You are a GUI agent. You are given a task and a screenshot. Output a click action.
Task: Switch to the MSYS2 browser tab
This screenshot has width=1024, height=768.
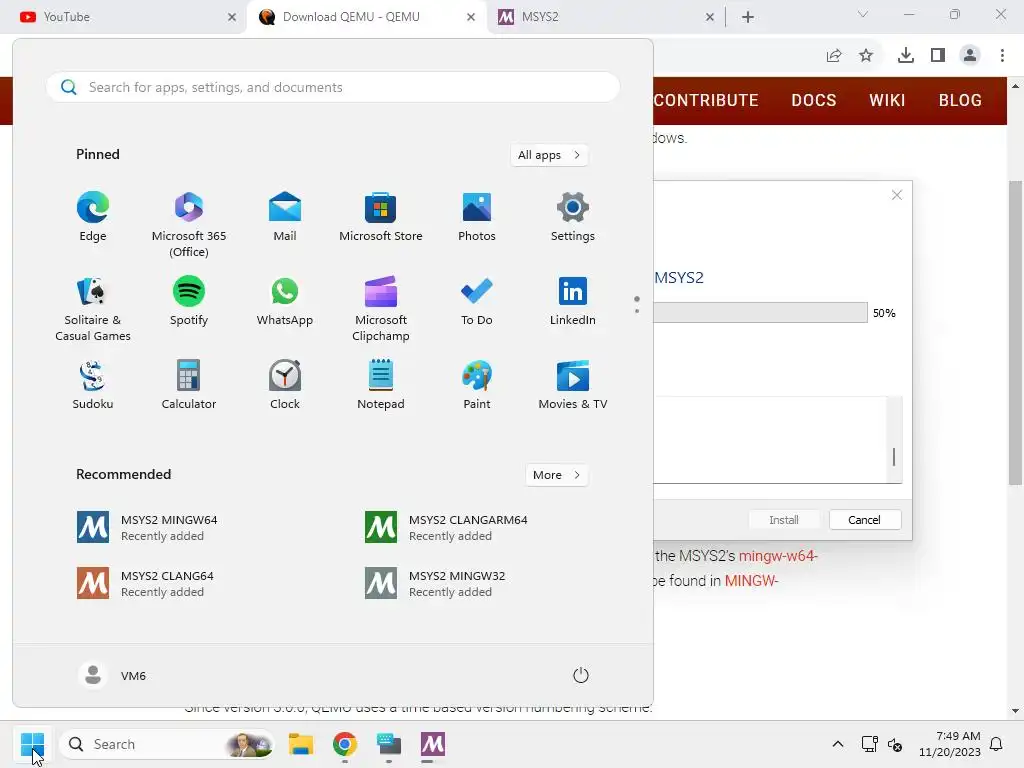tap(605, 17)
